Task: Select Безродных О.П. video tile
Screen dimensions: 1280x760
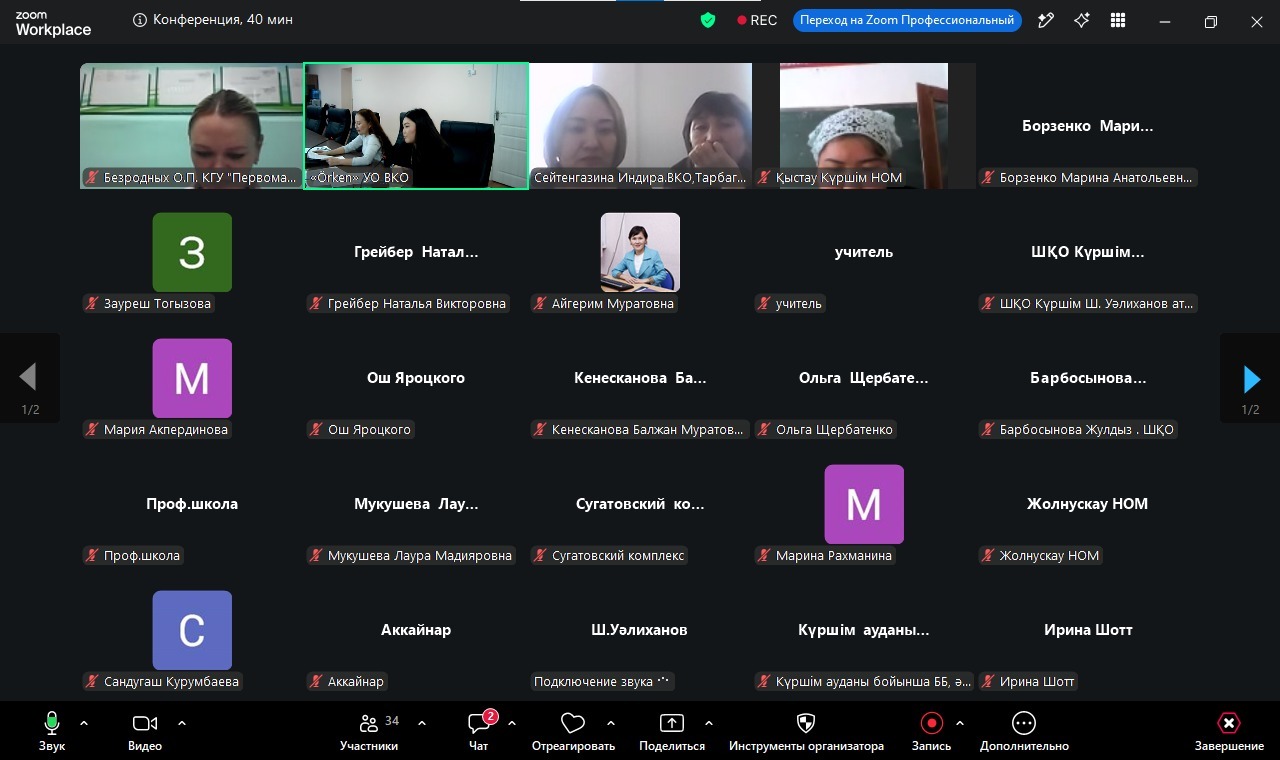Action: pyautogui.click(x=192, y=126)
